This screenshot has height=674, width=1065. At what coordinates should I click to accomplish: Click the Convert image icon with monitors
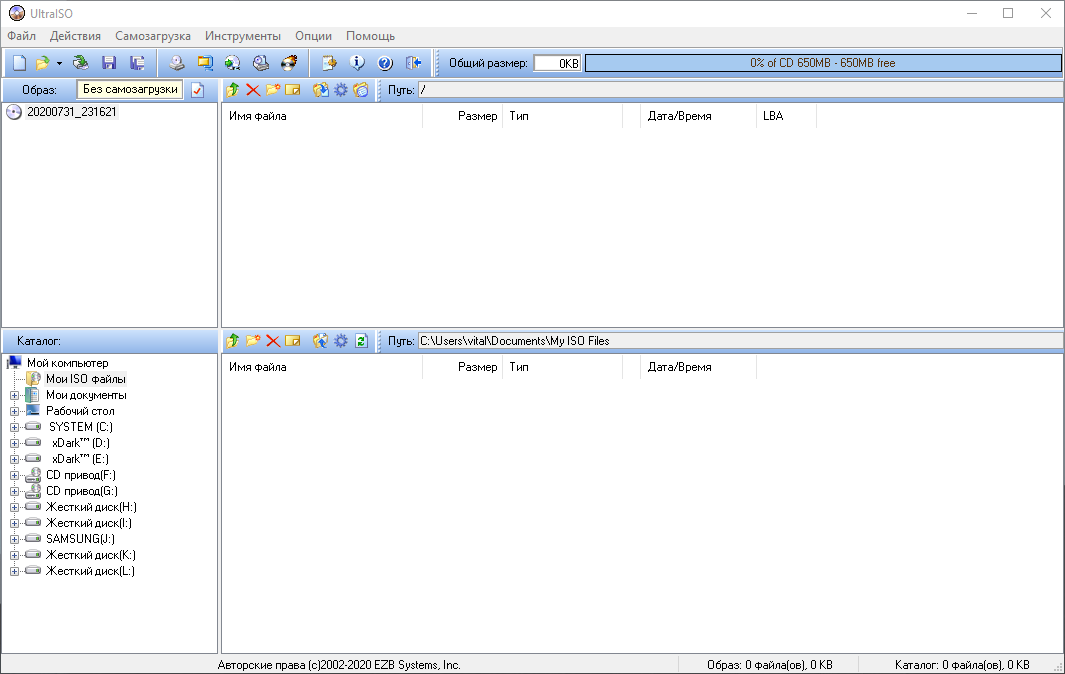point(204,63)
